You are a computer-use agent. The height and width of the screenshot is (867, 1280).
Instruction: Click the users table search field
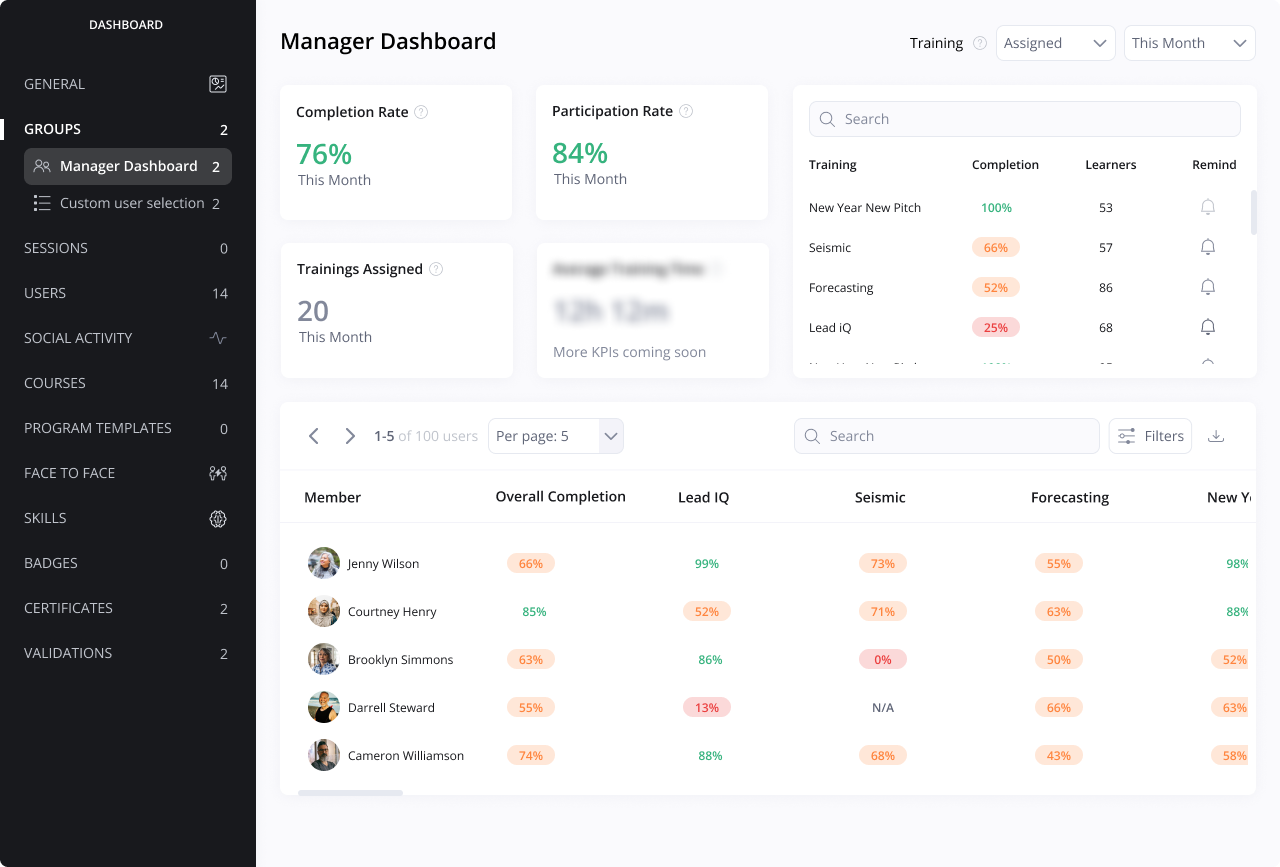click(947, 436)
